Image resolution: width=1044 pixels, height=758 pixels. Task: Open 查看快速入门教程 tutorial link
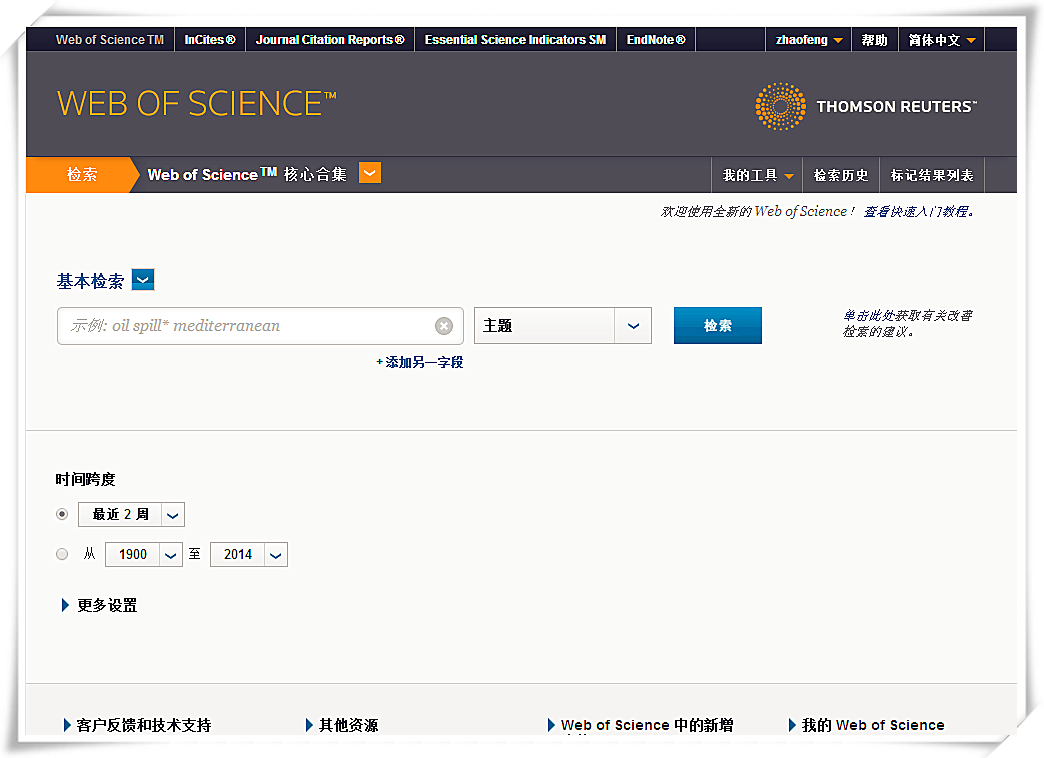919,212
